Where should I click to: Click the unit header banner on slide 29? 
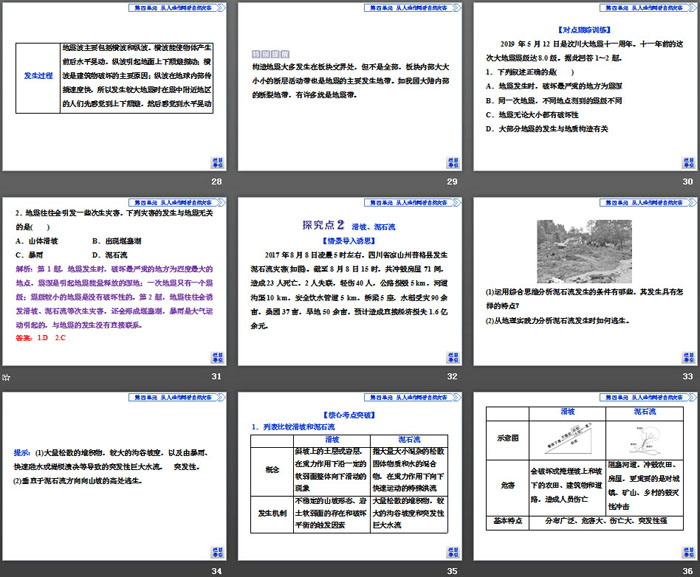pos(412,8)
